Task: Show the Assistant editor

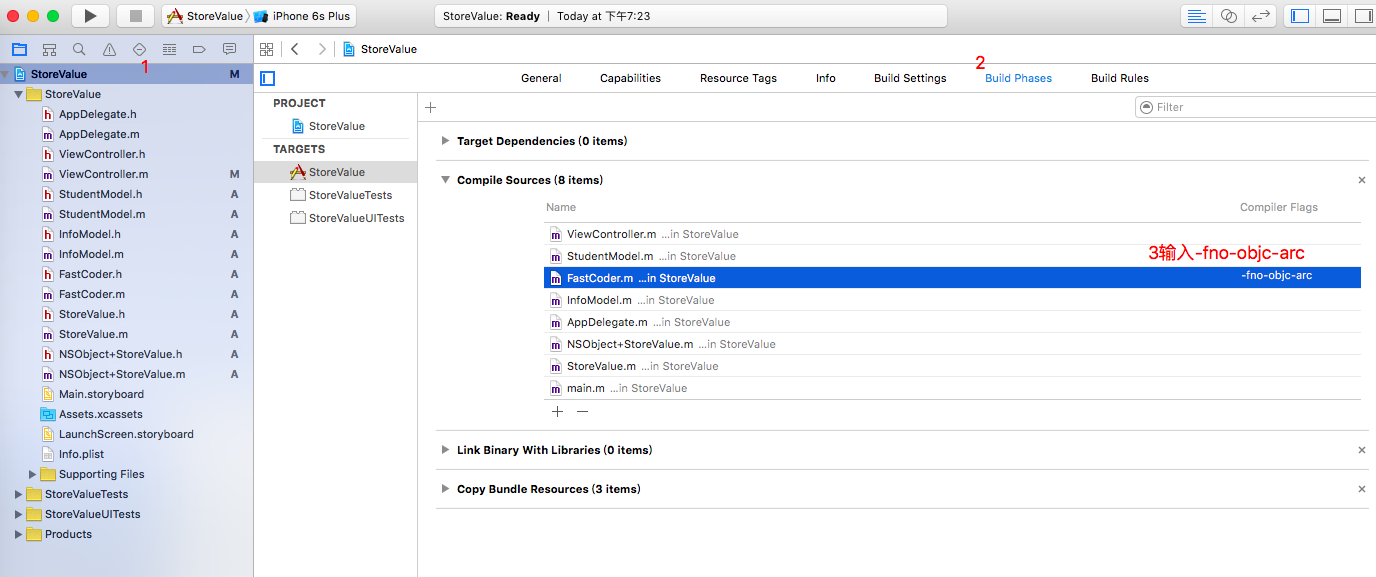Action: [x=1228, y=16]
